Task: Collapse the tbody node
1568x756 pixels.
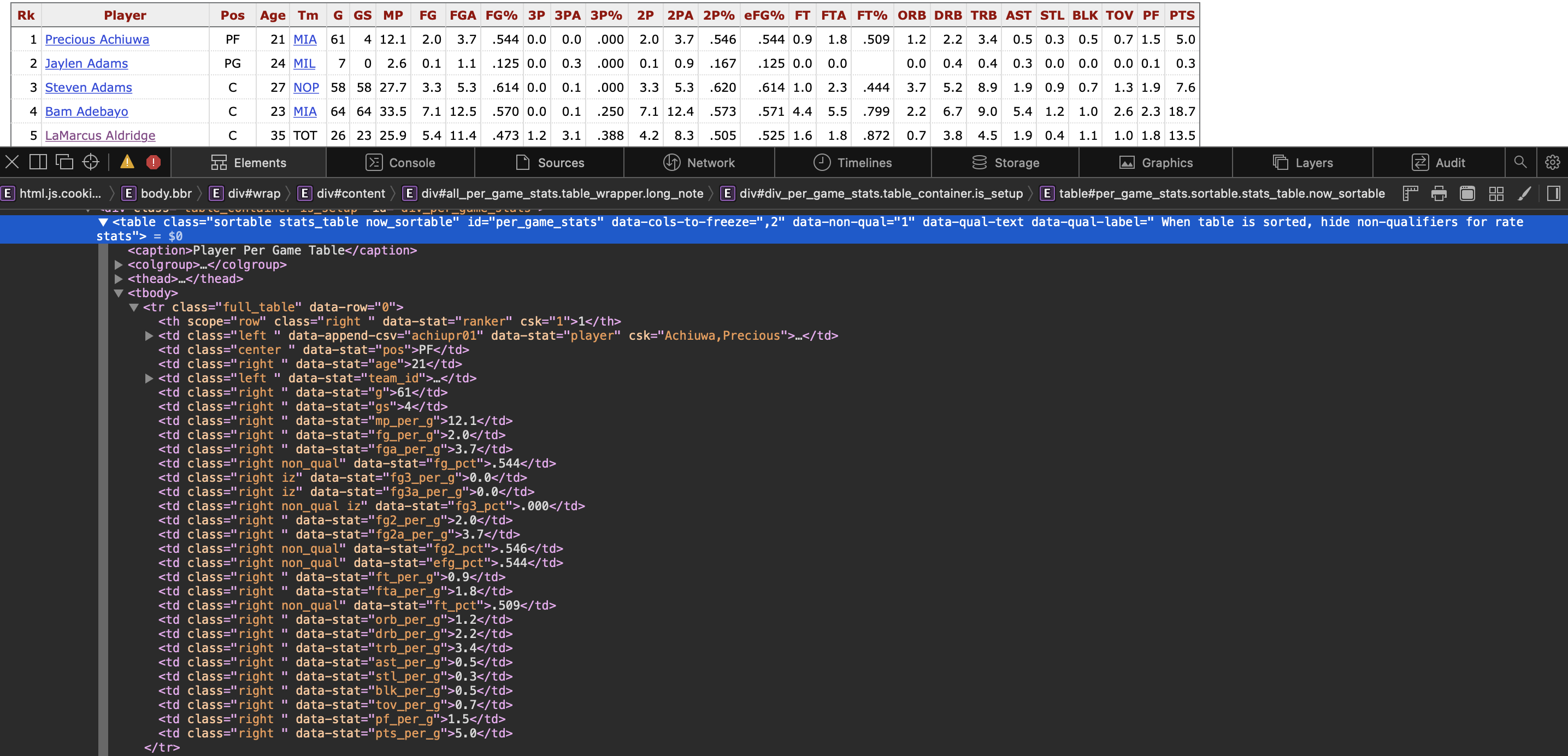Action: point(119,293)
